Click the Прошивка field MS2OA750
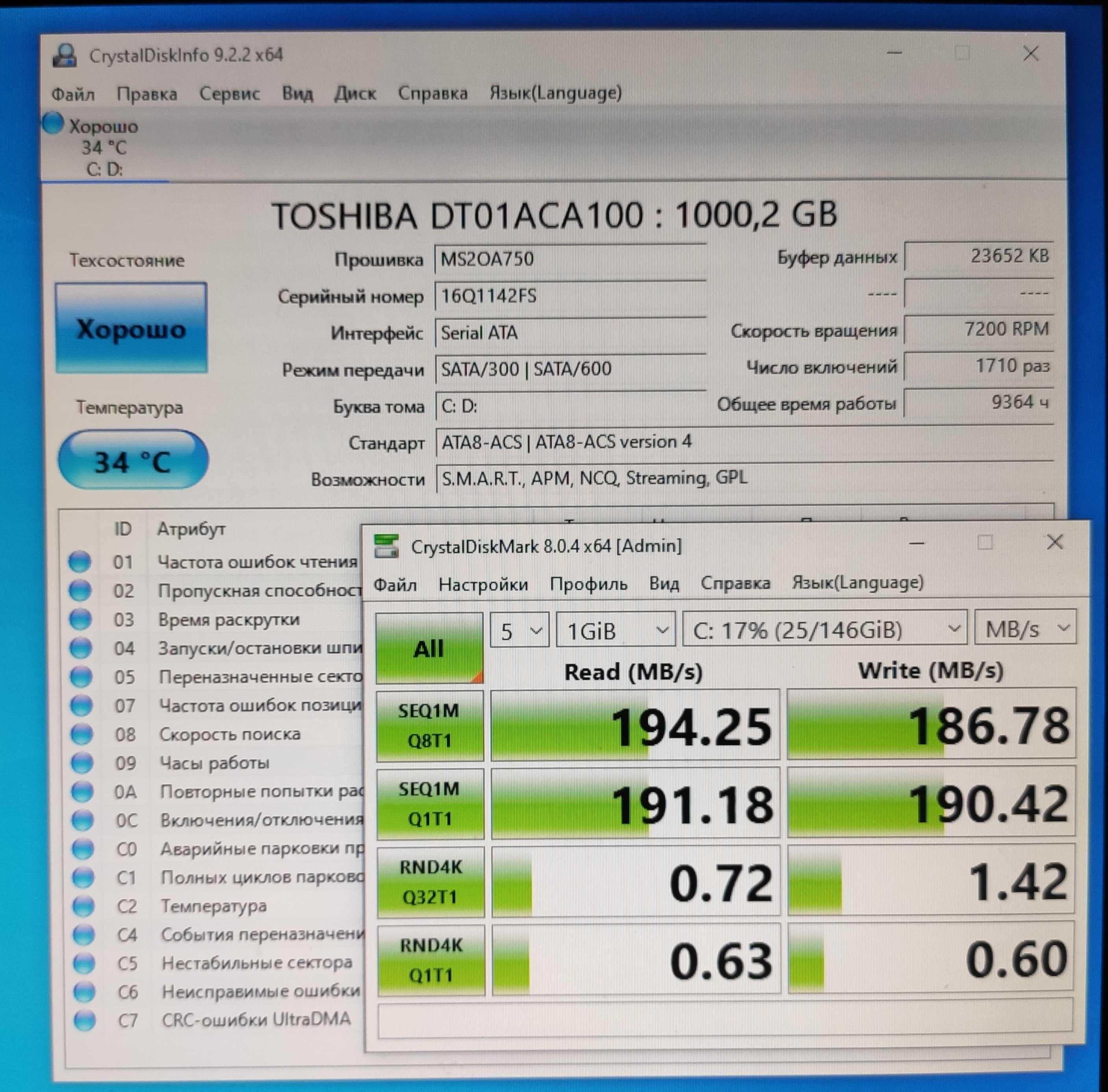This screenshot has height=1092, width=1108. coord(570,259)
